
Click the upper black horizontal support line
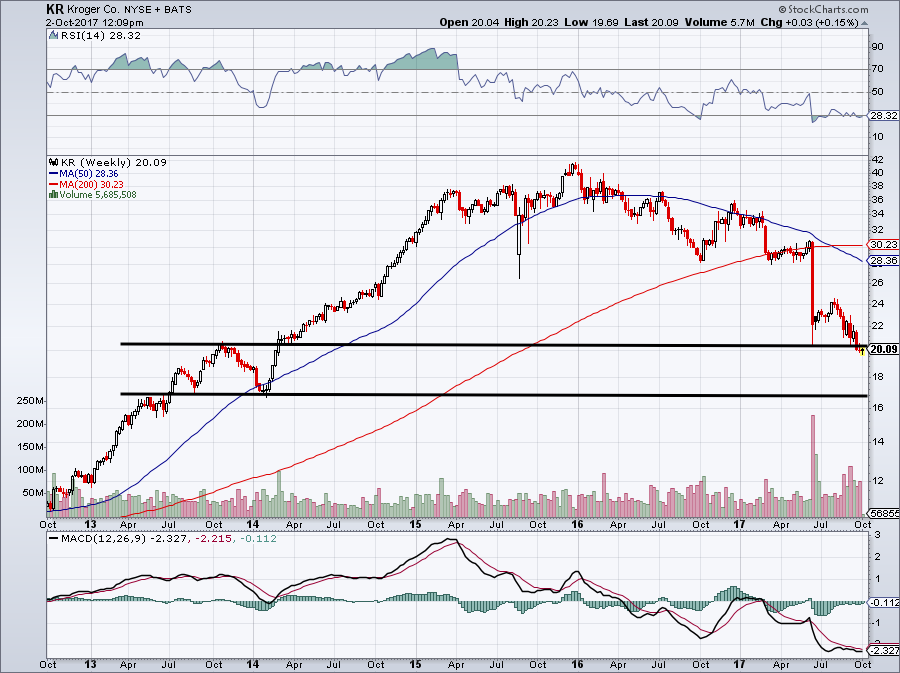494,345
